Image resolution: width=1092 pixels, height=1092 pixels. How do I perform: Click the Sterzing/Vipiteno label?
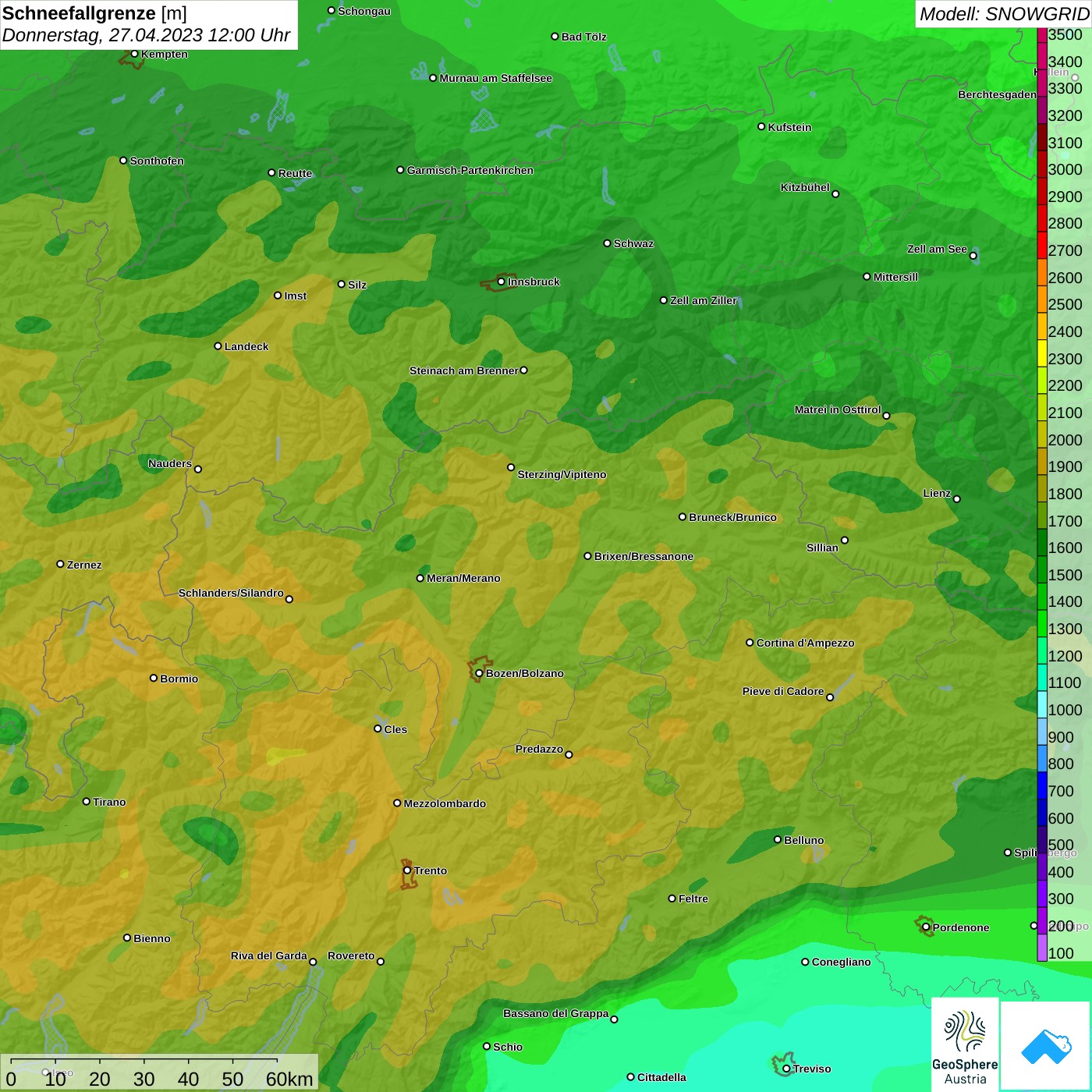tap(562, 474)
